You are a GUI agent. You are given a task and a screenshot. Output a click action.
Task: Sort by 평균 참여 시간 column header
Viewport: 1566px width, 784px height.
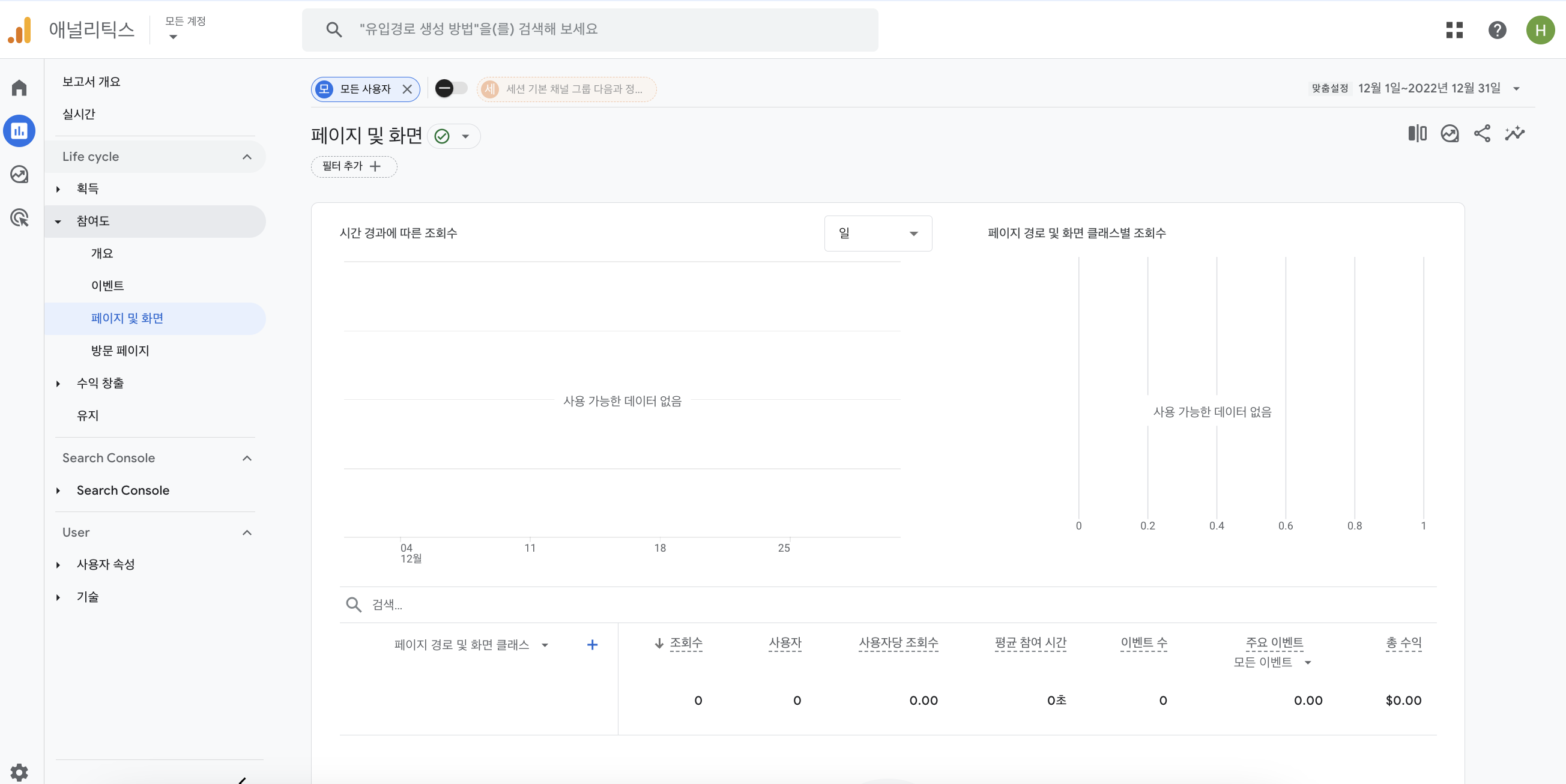pos(1030,643)
